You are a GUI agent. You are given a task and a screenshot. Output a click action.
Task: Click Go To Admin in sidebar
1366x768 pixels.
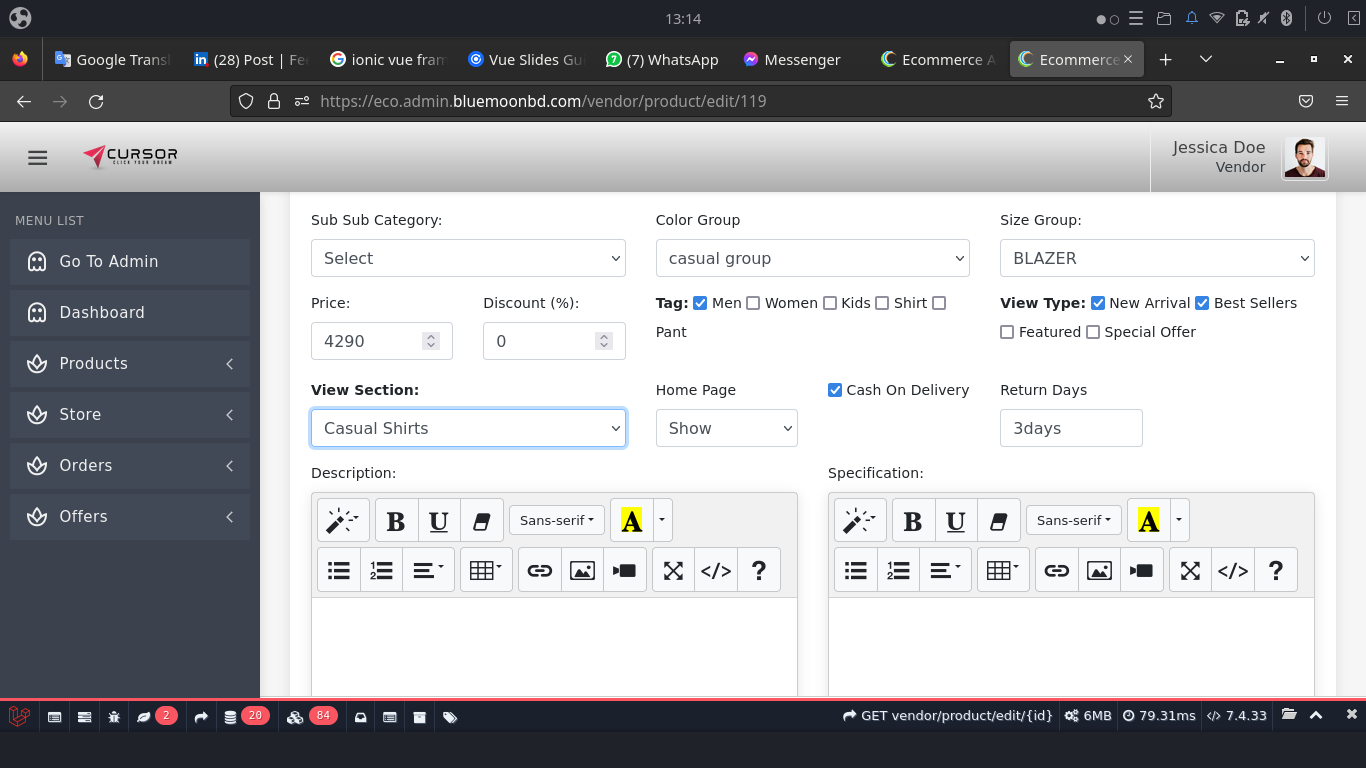[x=130, y=261]
